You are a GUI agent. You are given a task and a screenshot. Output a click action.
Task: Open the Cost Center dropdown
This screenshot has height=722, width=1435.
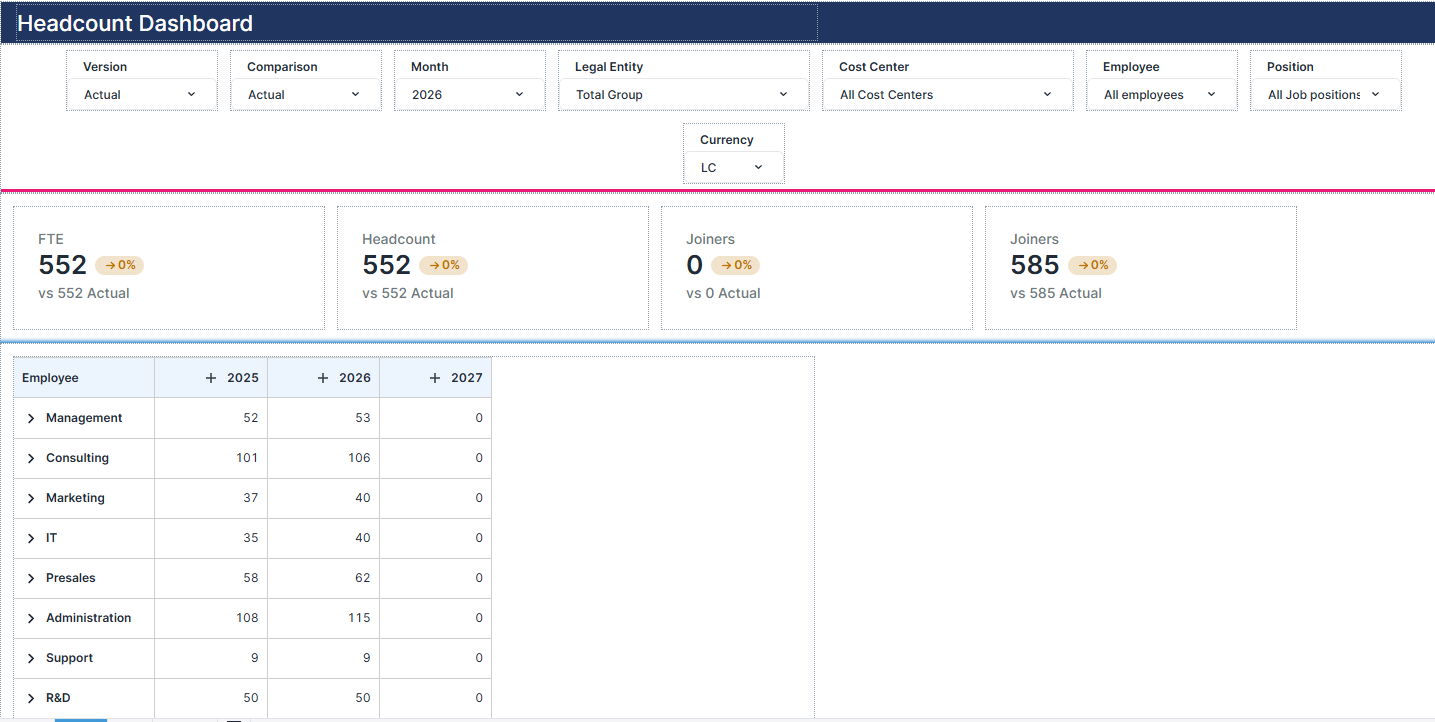click(946, 95)
